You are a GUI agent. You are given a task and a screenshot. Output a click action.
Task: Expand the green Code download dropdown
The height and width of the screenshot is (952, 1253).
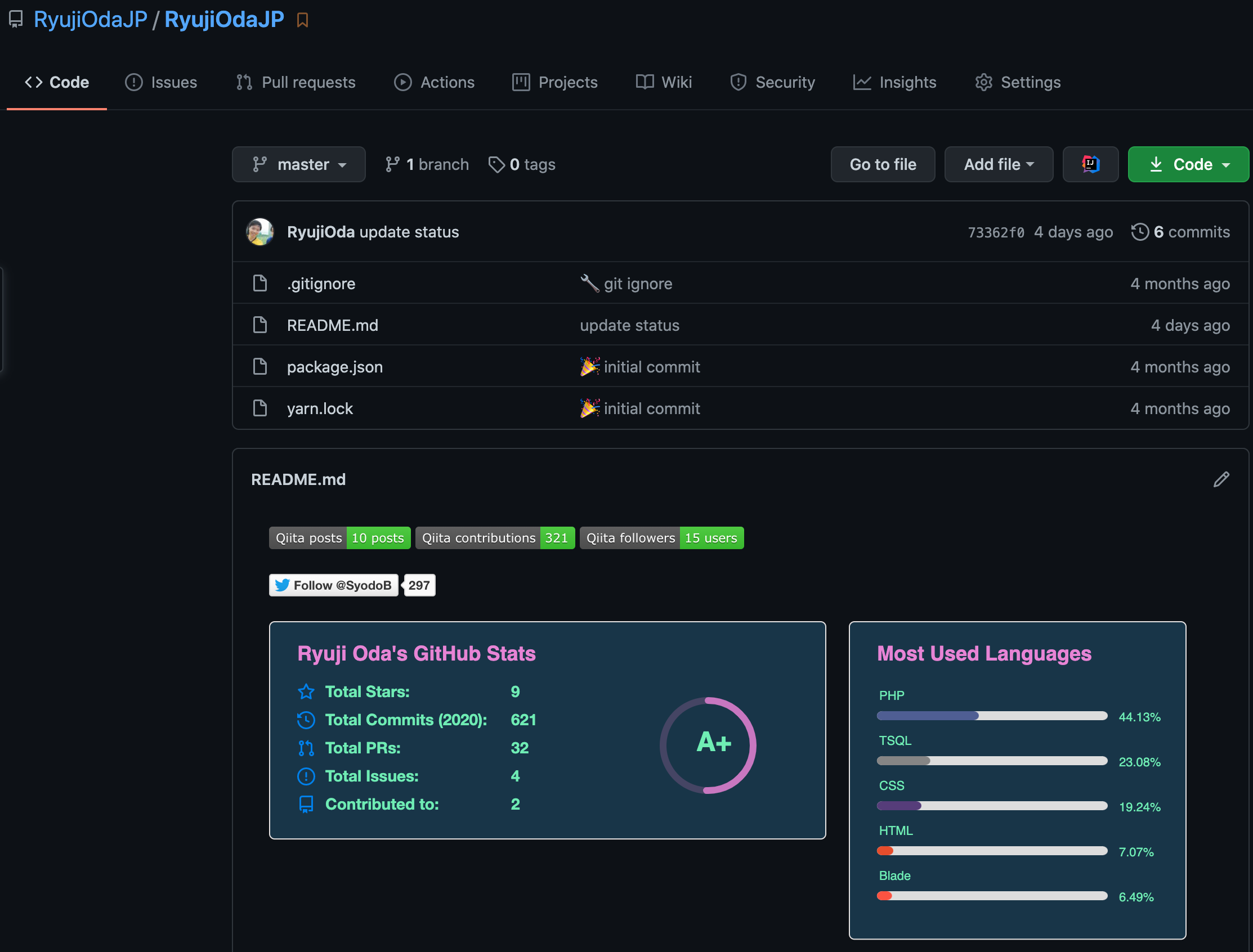[1188, 164]
